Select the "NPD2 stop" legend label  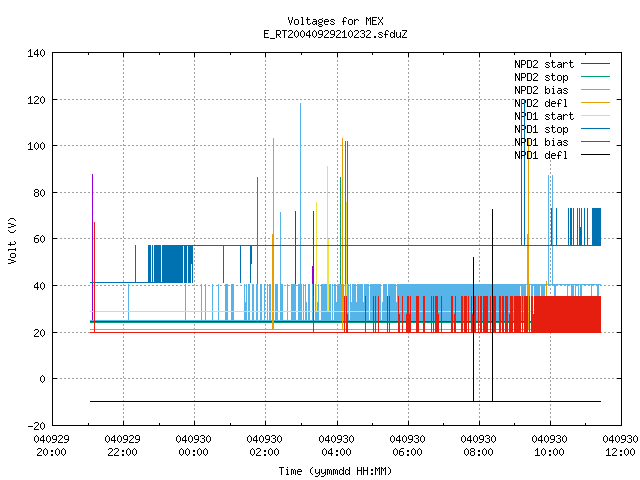click(541, 77)
